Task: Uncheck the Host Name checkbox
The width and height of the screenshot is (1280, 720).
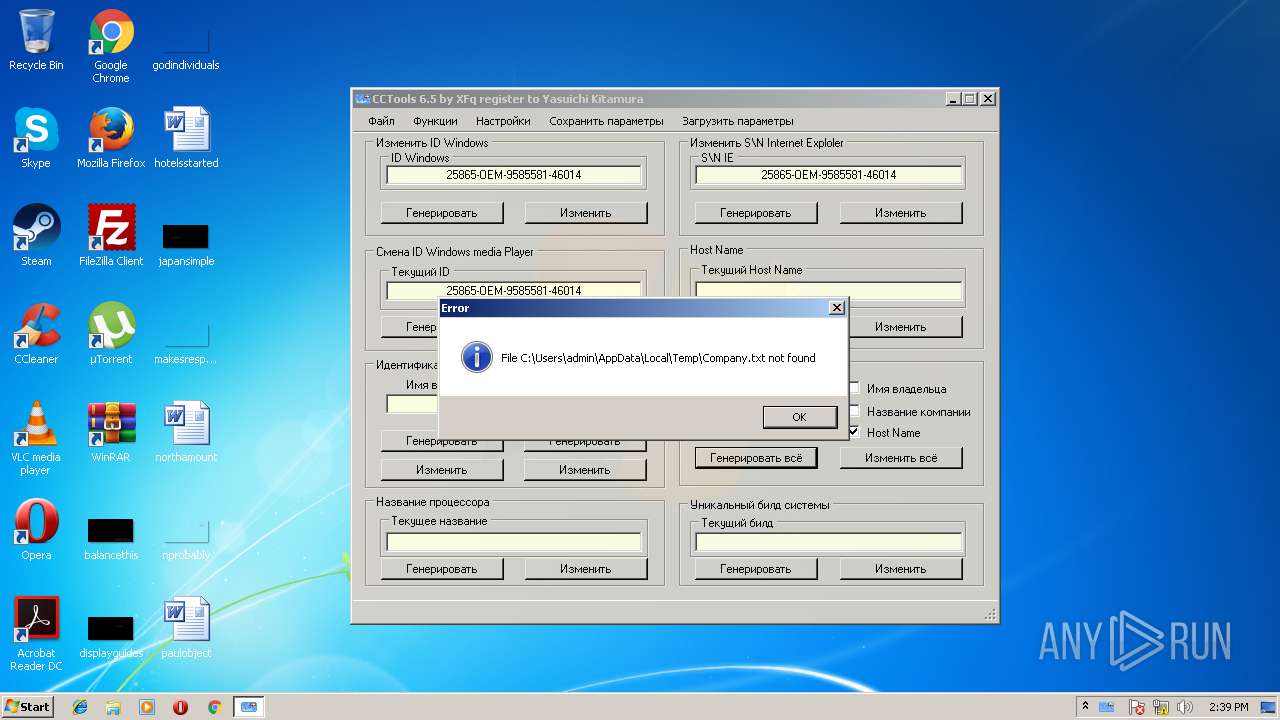Action: click(x=854, y=433)
